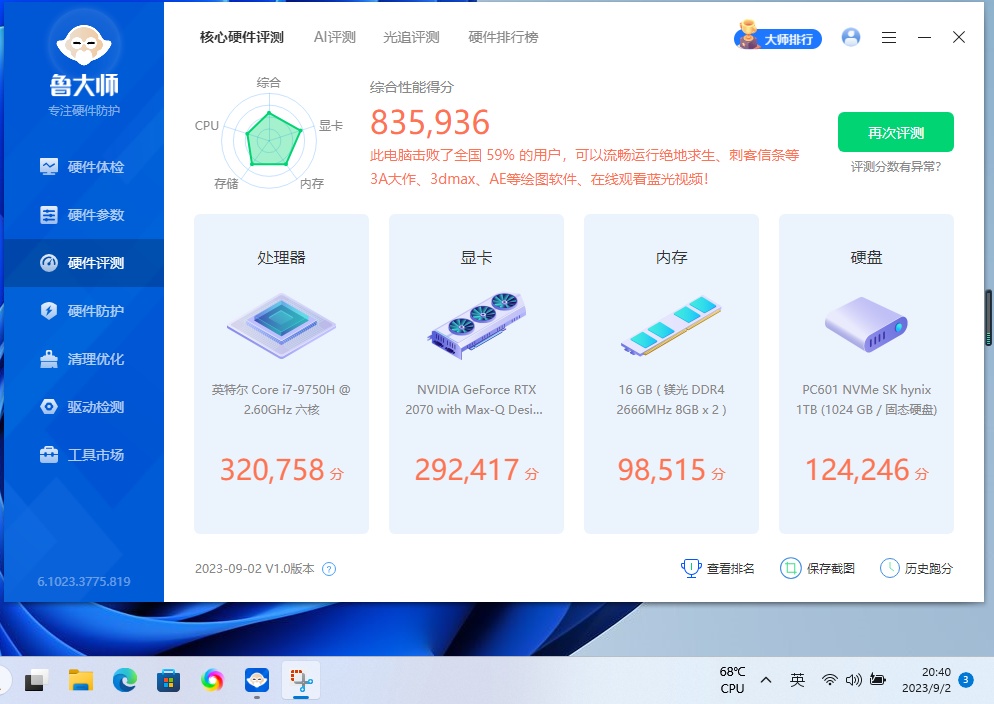
Task: Select 硬件评测 in the sidebar
Action: (x=83, y=263)
